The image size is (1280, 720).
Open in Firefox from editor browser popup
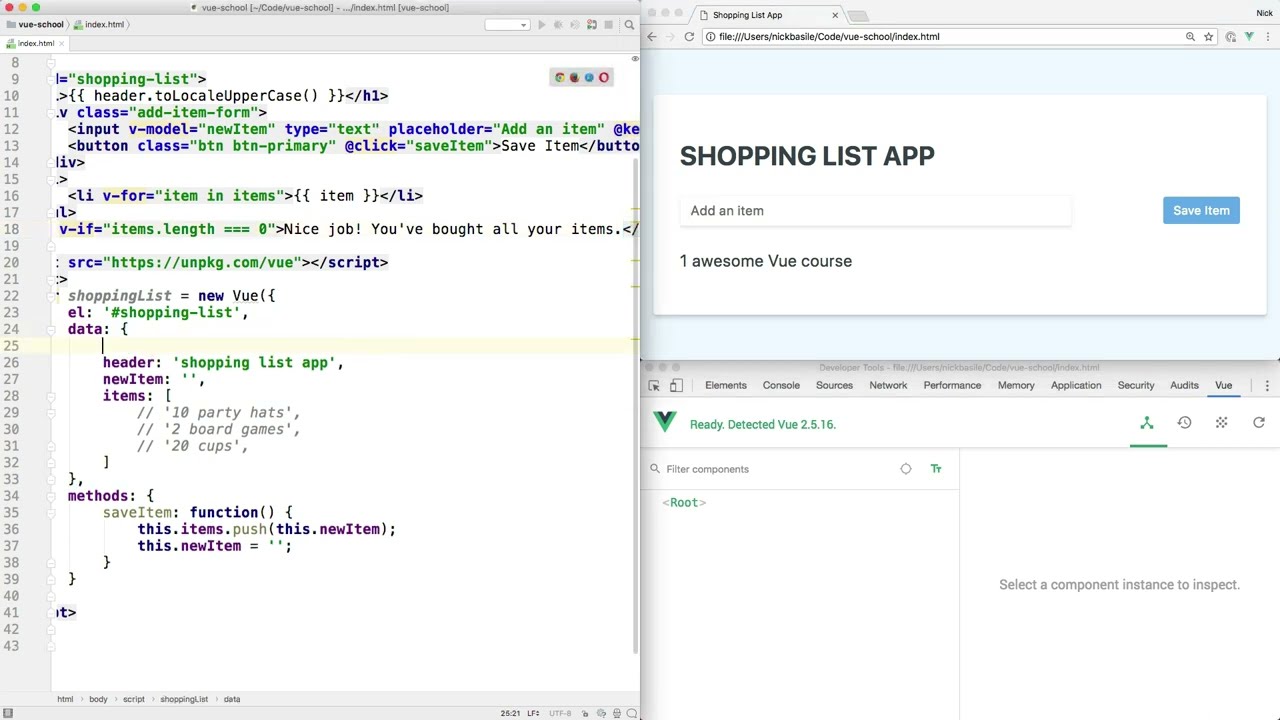(x=574, y=78)
